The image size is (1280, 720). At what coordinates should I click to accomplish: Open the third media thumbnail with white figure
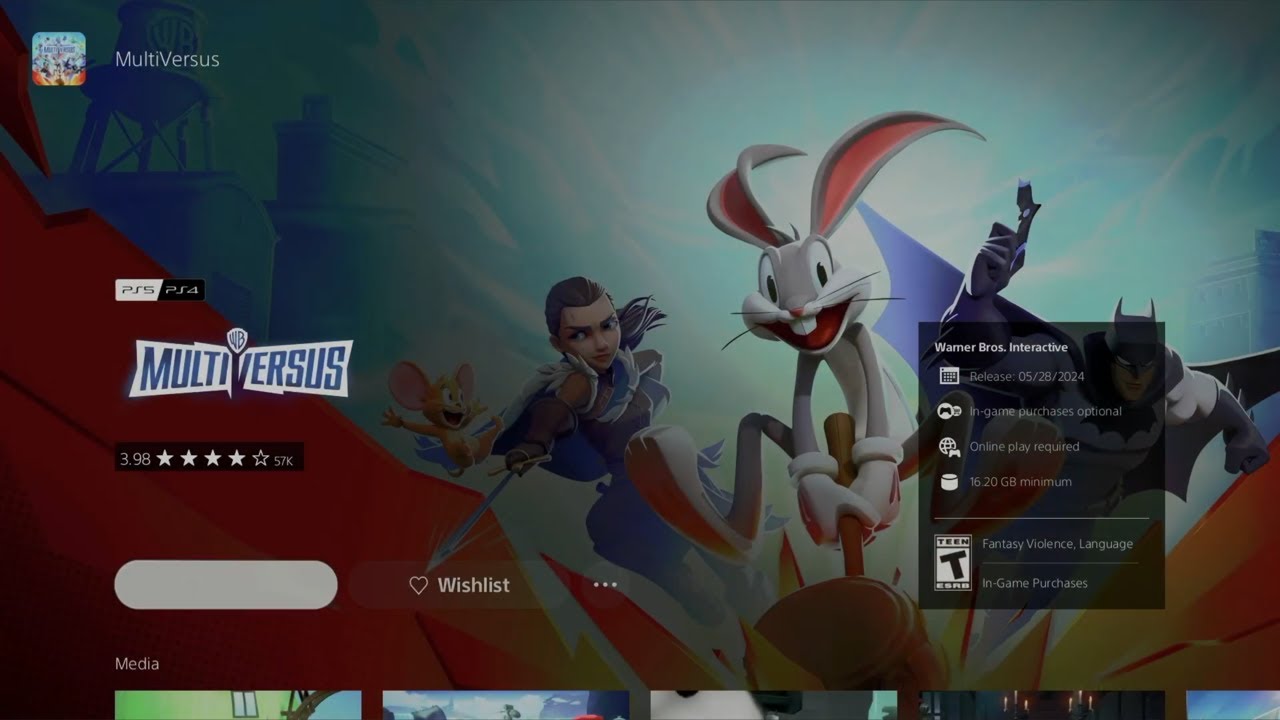coord(774,705)
